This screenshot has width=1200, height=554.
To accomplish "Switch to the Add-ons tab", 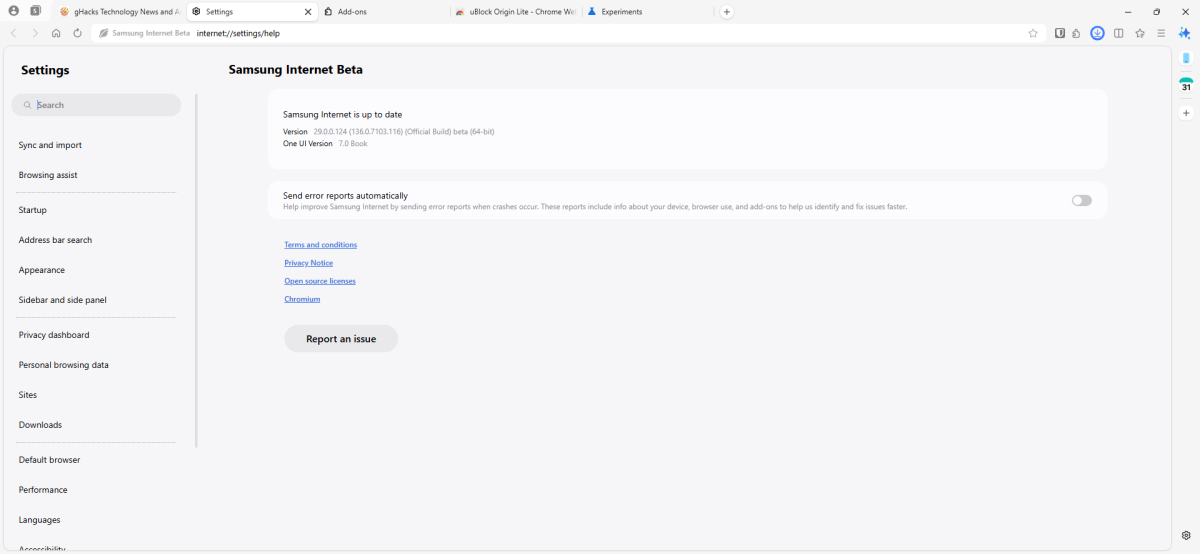I will click(x=383, y=12).
